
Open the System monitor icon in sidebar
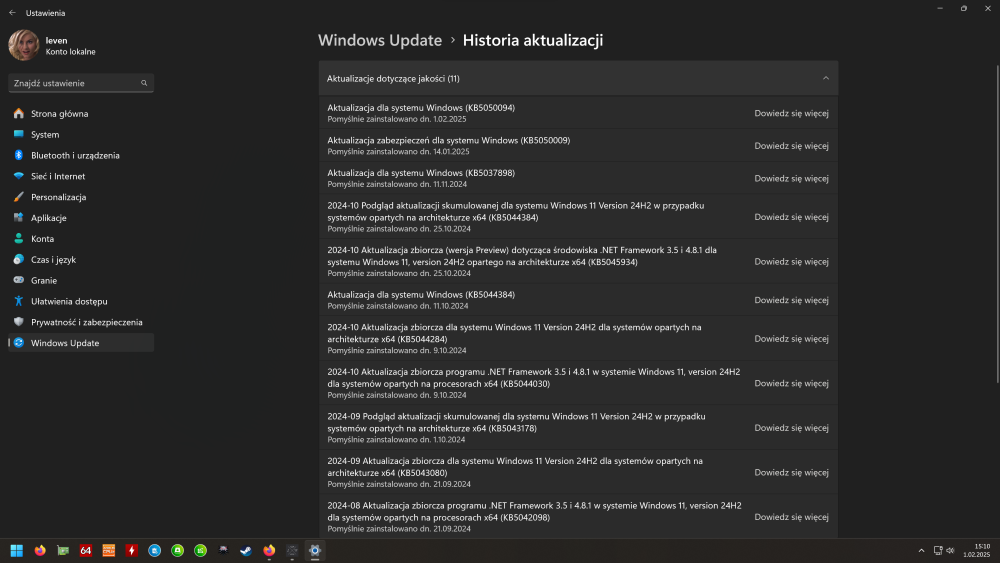[18, 134]
